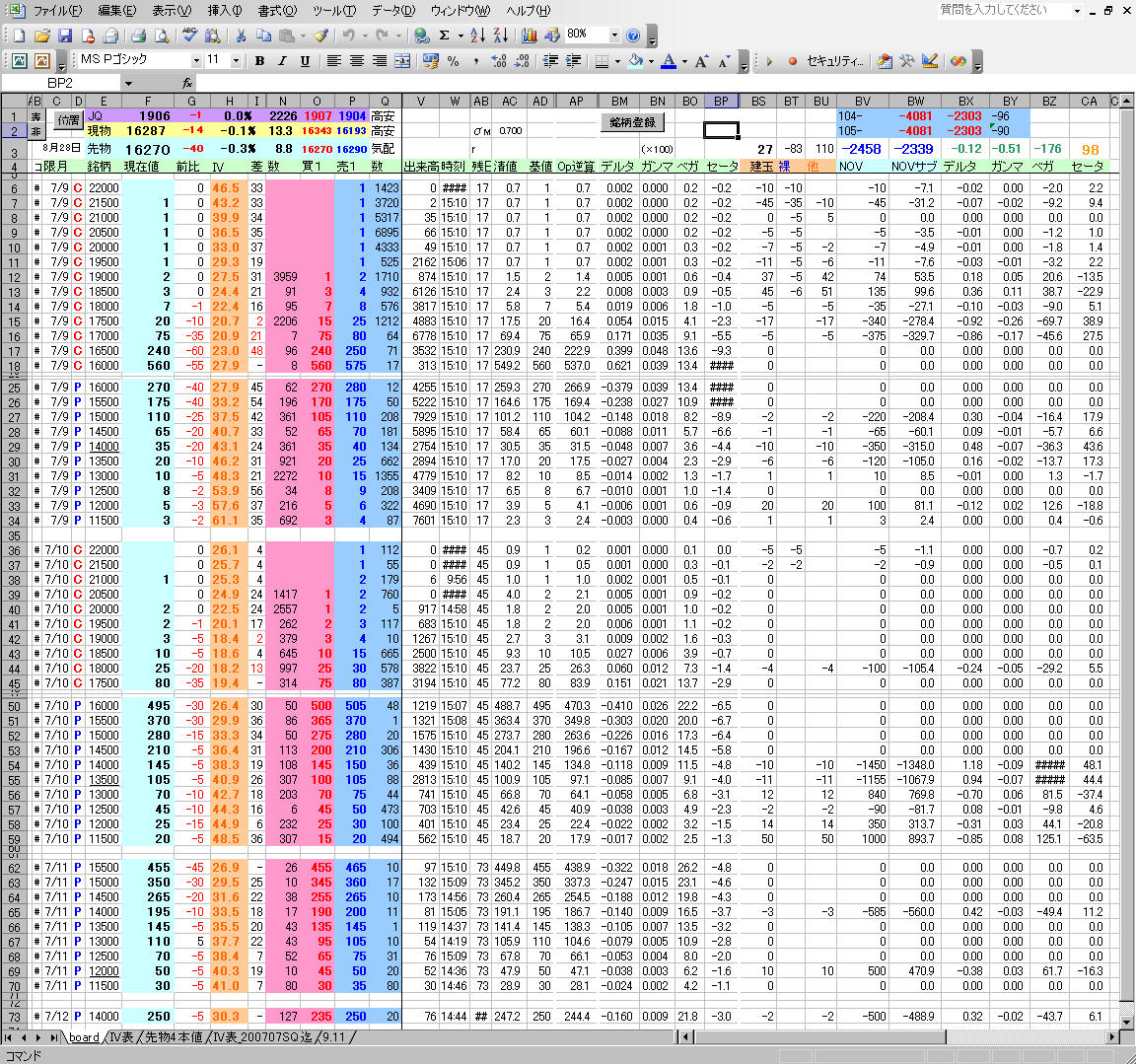The width and height of the screenshot is (1136, 1064).
Task: Open the MS Pゴシック font dropdown
Action: tap(196, 61)
